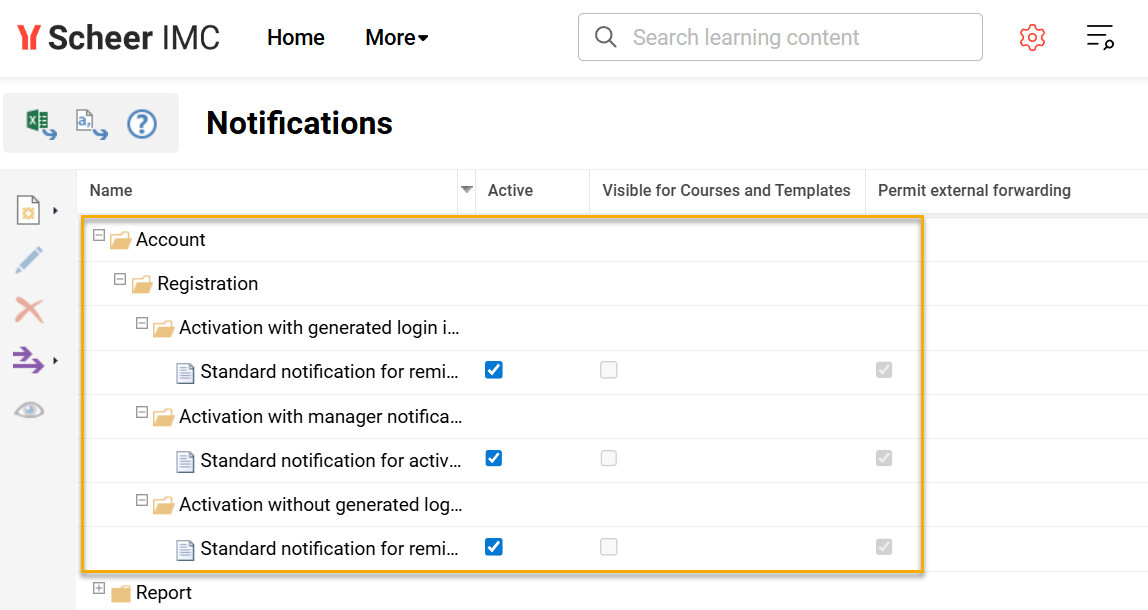Viewport: 1148px width, 610px height.
Task: Uncheck Active for standard activation notification
Action: pyautogui.click(x=494, y=458)
